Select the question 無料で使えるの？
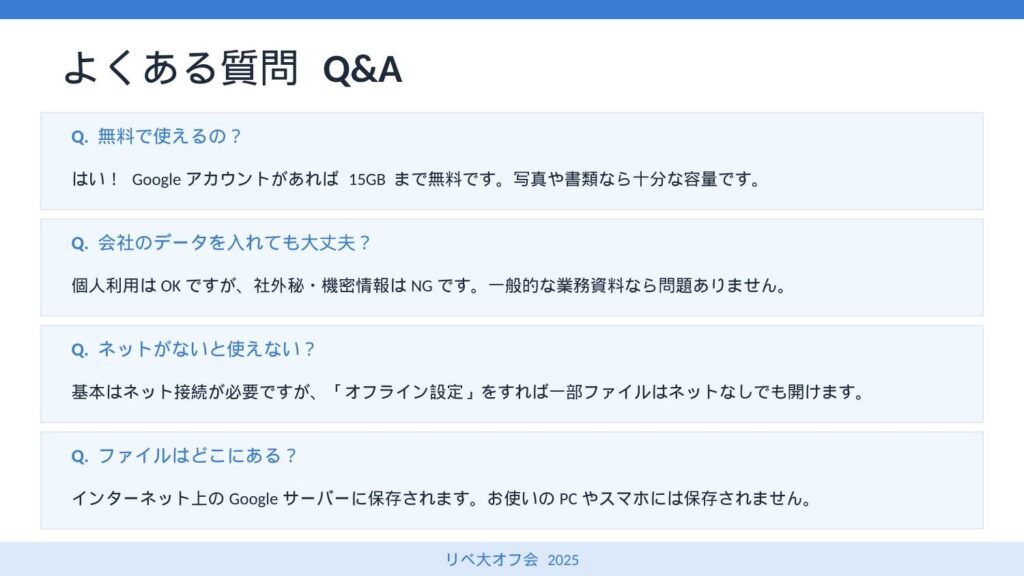The image size is (1024, 576). point(170,136)
